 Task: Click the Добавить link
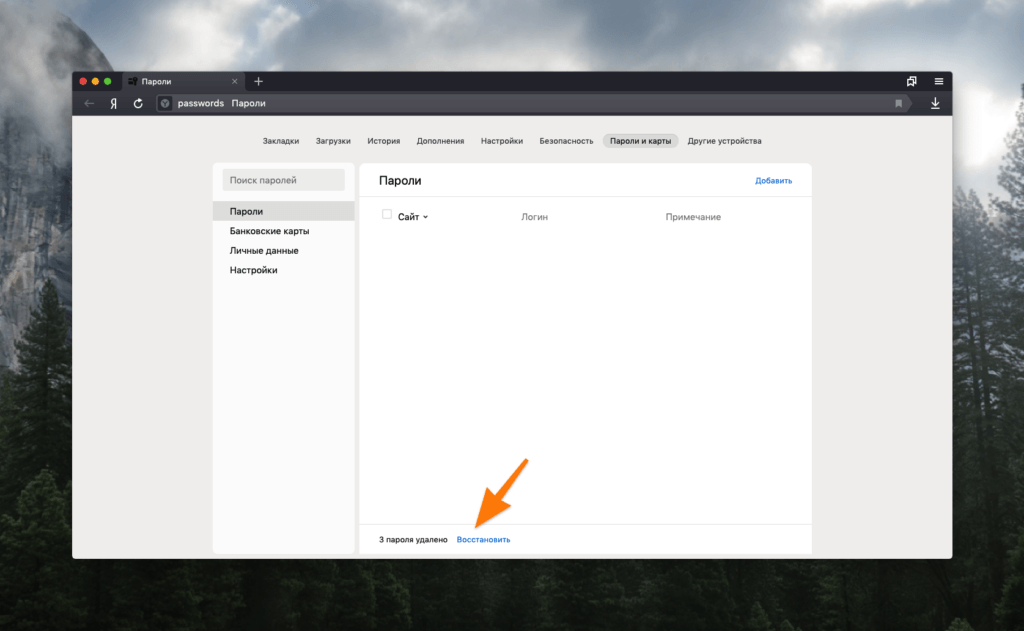(x=773, y=181)
